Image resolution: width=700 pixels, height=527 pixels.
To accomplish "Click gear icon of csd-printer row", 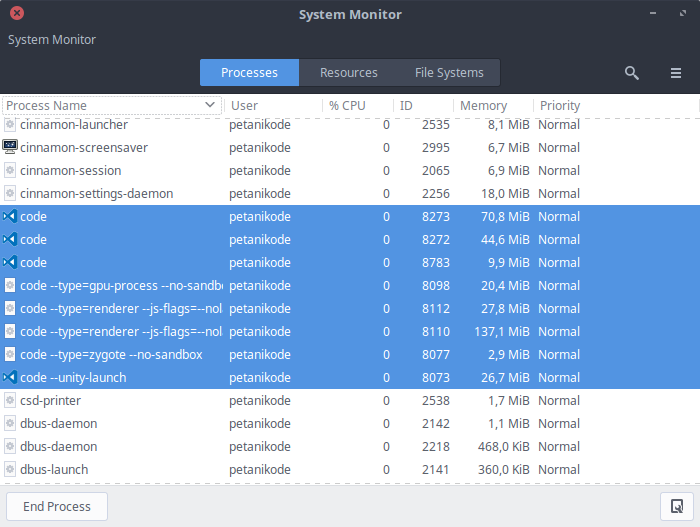I will 10,400.
